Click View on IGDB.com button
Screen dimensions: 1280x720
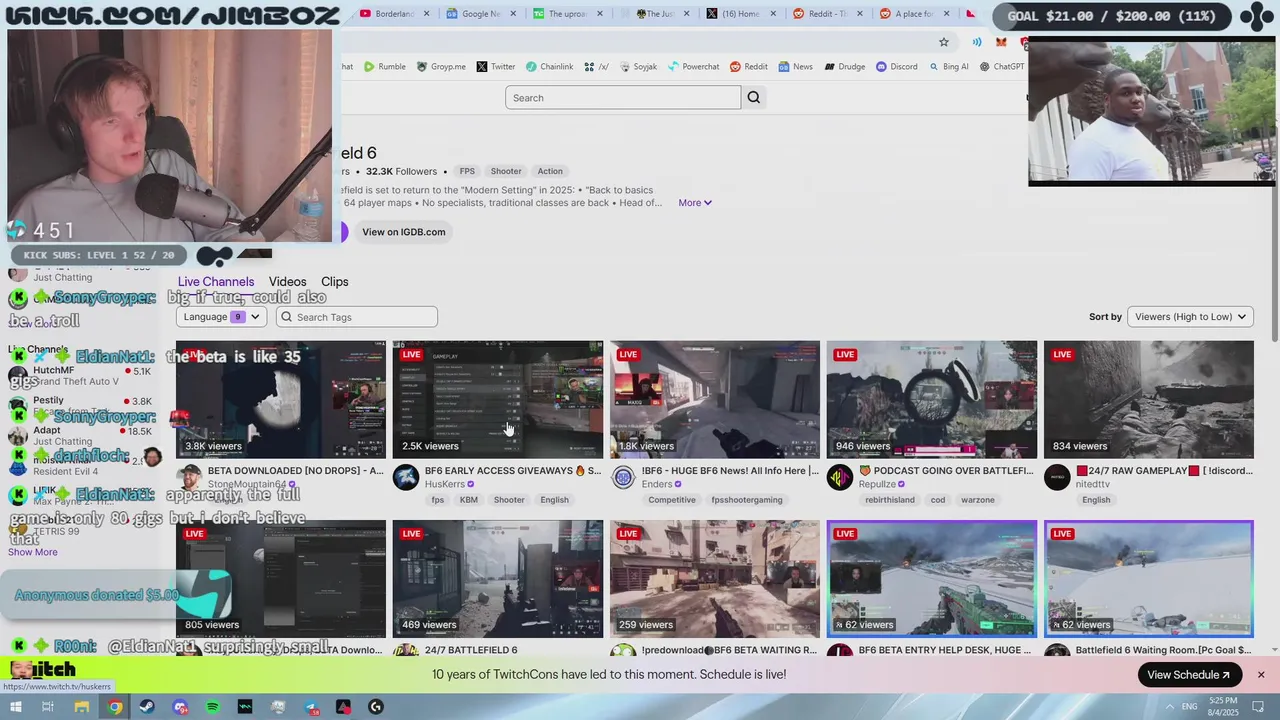pyautogui.click(x=404, y=232)
